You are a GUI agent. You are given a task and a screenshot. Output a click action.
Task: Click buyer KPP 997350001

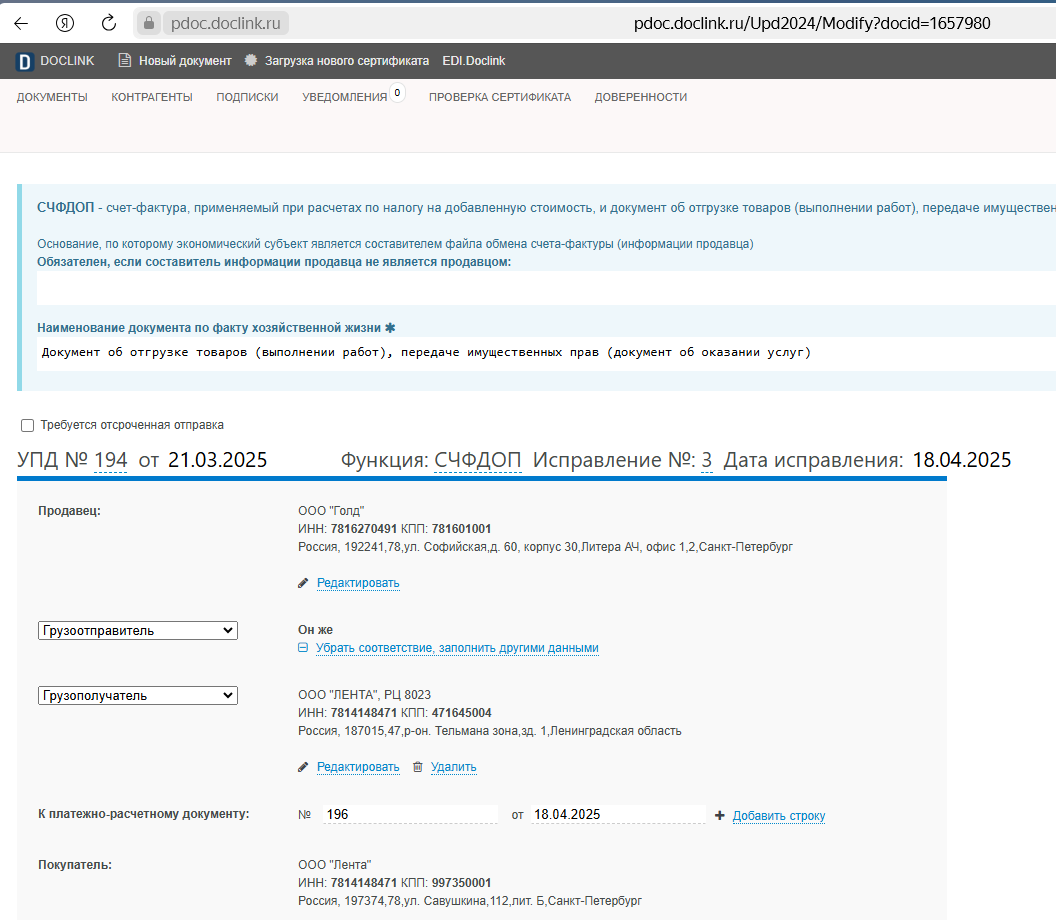pos(461,883)
